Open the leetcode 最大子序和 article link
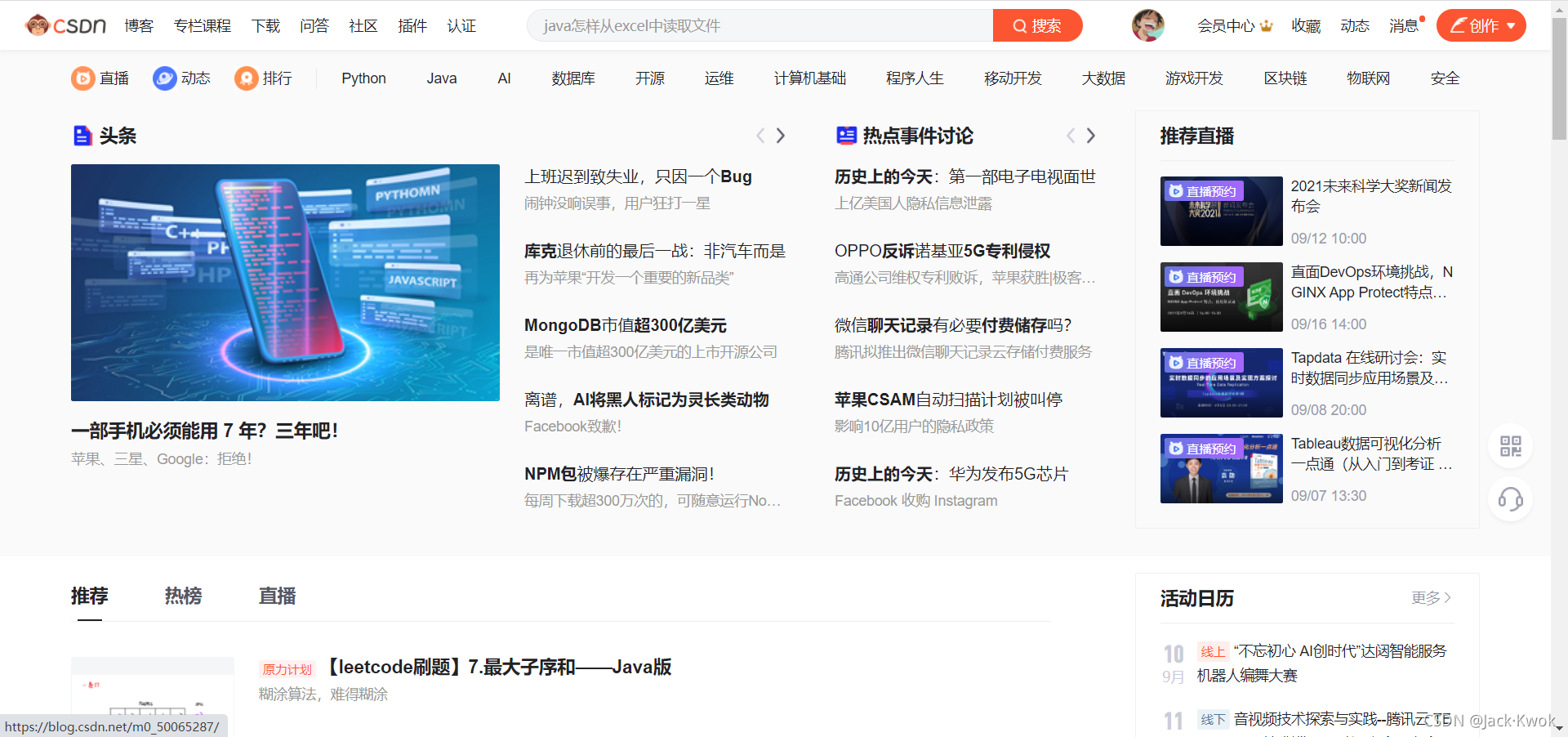 (498, 667)
